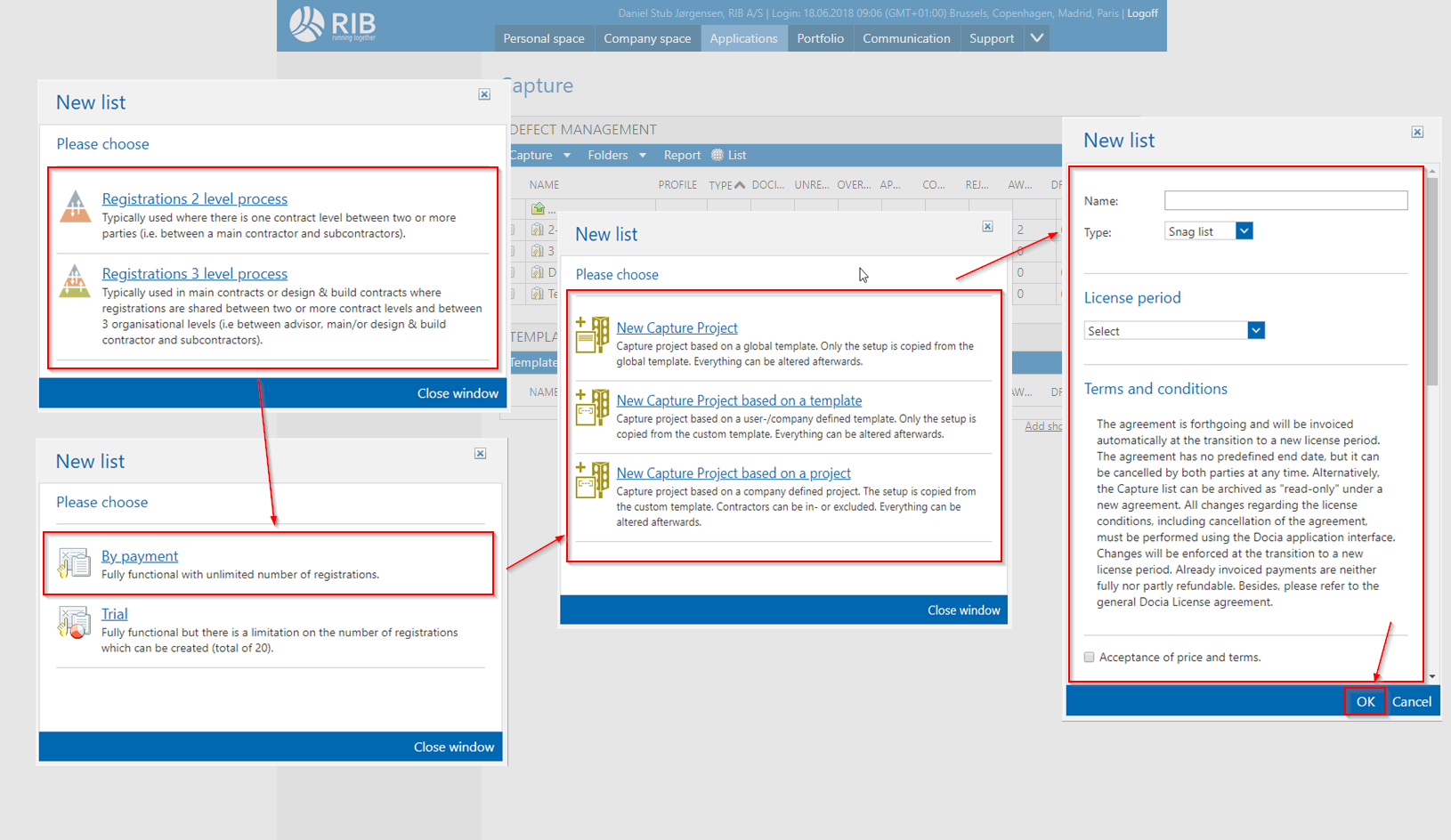Expand the navigation bar chevron after Support
This screenshot has height=840, width=1451.
click(x=1036, y=38)
